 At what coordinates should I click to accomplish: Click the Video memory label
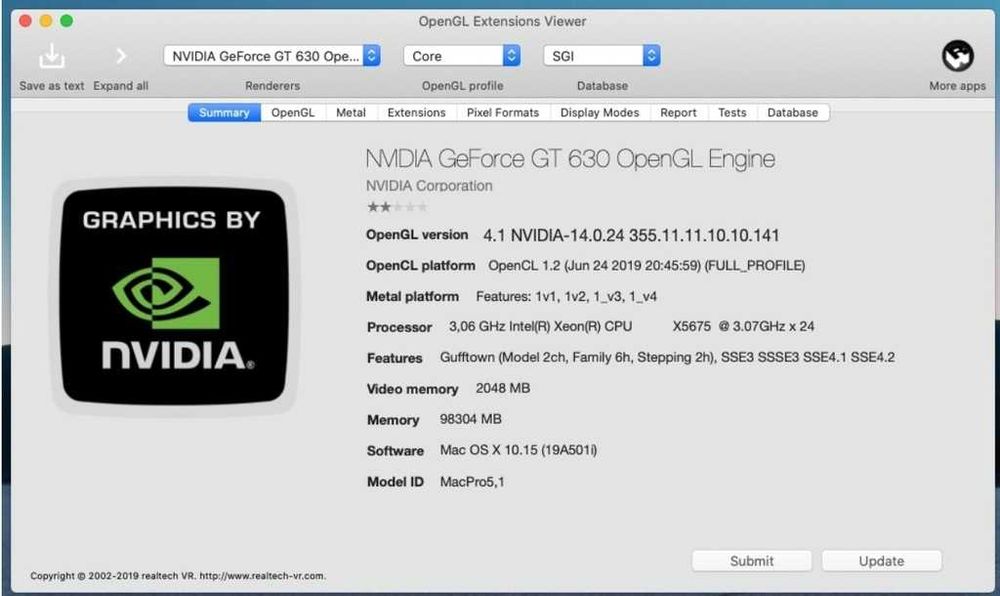tap(413, 389)
